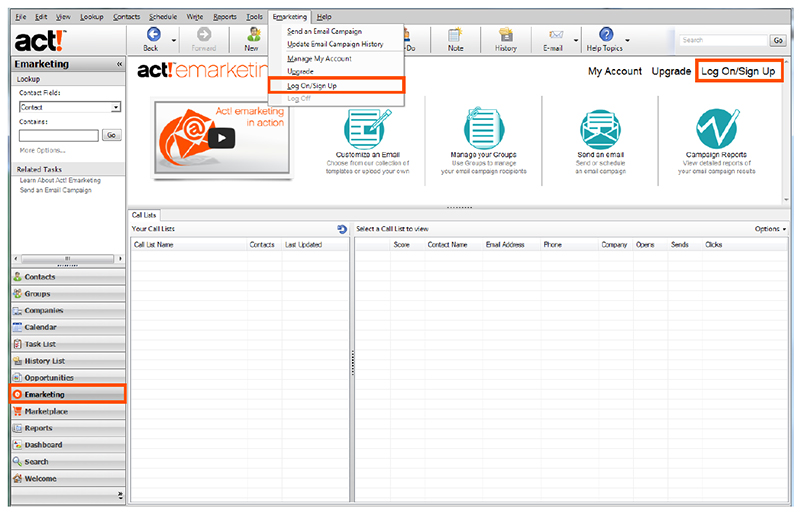Select Log On/Sign Up in Emarketing menu
Screen dimensions: 800x513
point(337,86)
